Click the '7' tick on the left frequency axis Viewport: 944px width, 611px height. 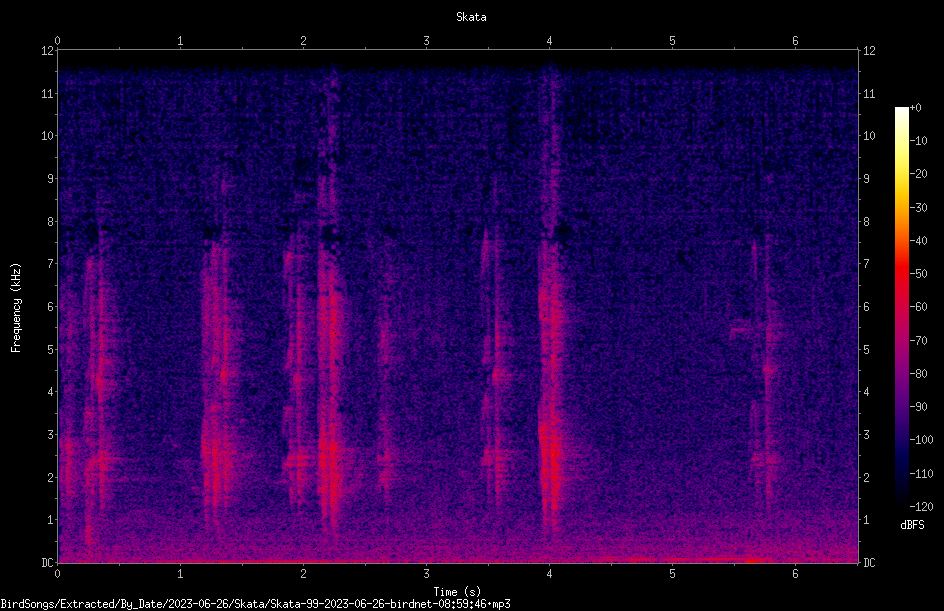[51, 264]
